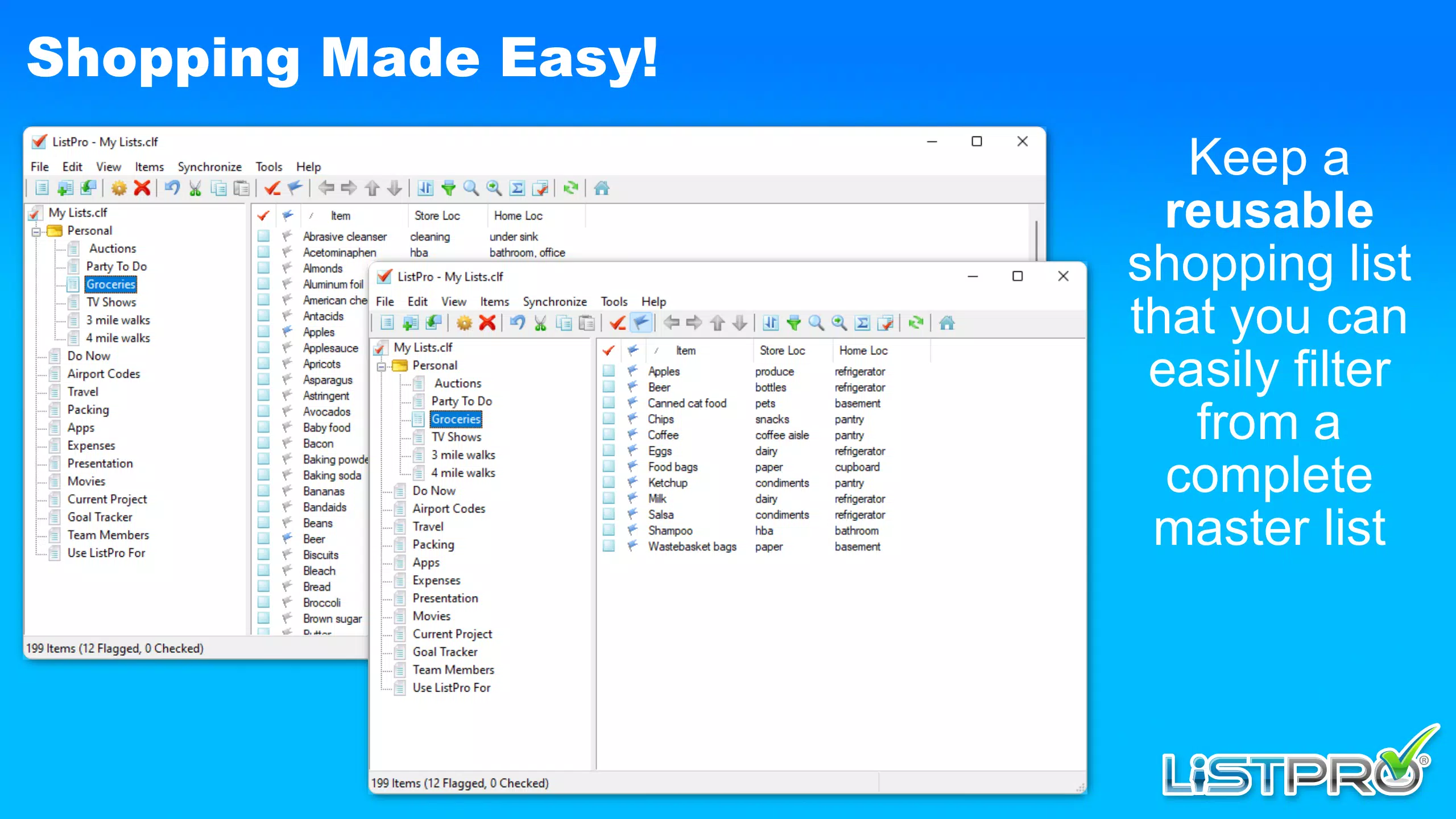Image resolution: width=1456 pixels, height=819 pixels.
Task: Toggle the flag next to Ketchup in front window
Action: click(632, 482)
